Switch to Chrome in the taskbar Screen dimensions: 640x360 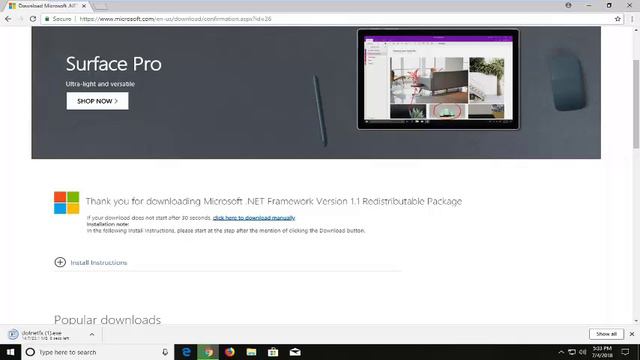tap(208, 352)
